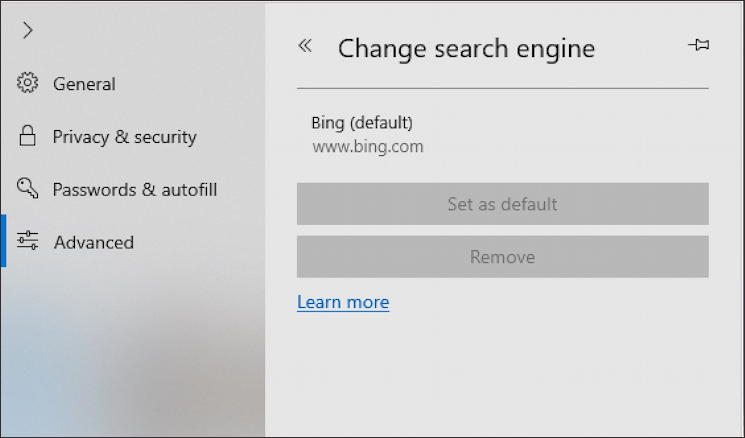Viewport: 745px width, 438px height.
Task: Click the divider line under the heading
Action: (503, 88)
